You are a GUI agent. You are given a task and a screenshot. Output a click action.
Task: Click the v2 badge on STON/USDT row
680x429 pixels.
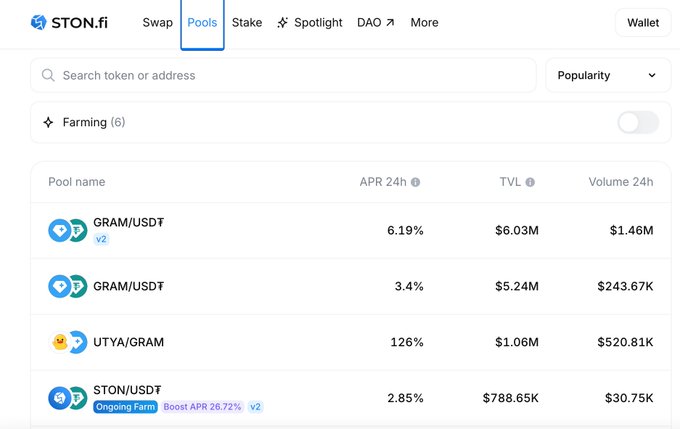coord(255,407)
